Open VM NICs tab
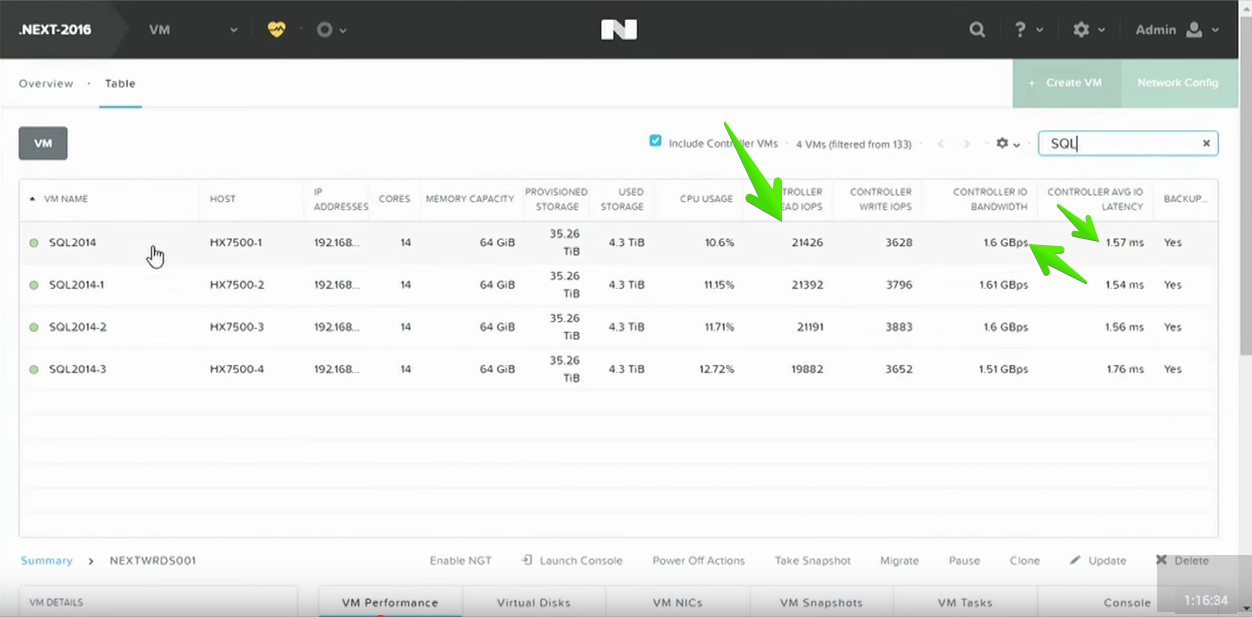 tap(678, 602)
